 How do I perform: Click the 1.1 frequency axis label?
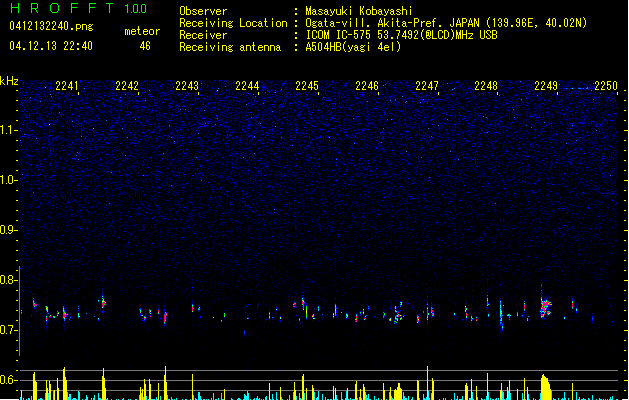(8, 130)
